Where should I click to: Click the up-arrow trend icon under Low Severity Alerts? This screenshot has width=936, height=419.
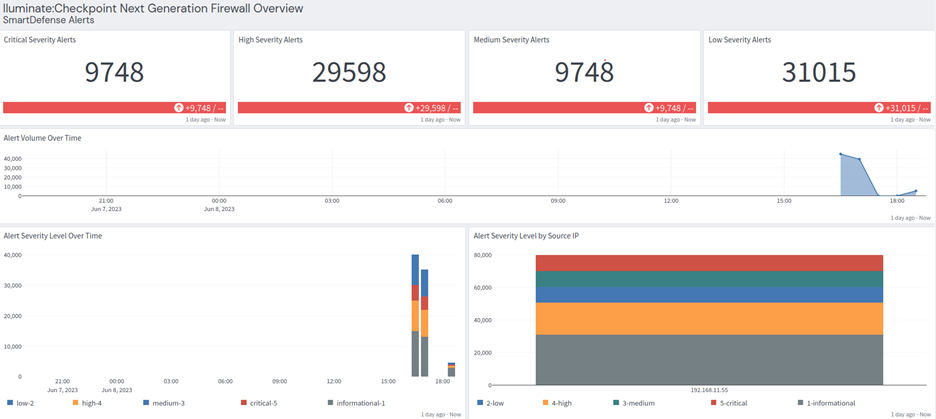(x=877, y=108)
